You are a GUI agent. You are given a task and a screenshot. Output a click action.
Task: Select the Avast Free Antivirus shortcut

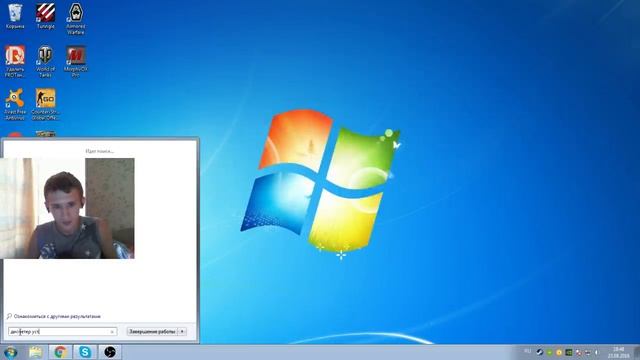tap(15, 104)
